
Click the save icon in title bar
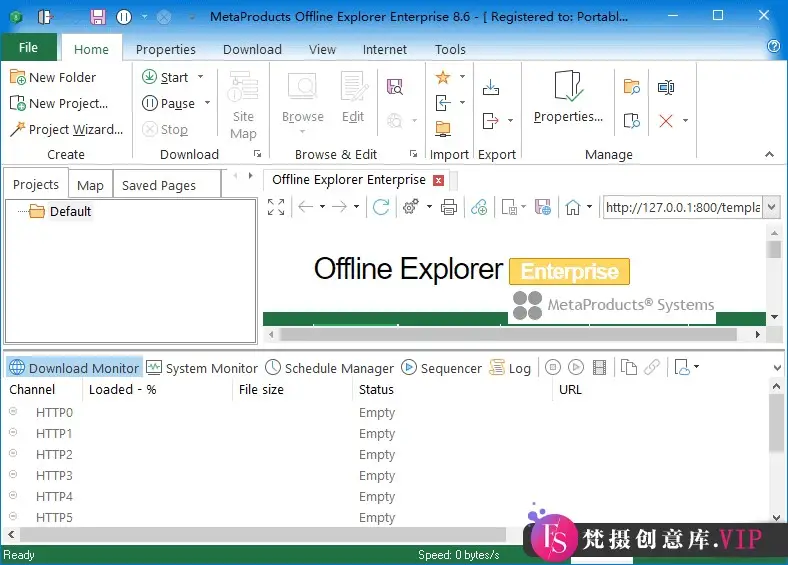[98, 17]
